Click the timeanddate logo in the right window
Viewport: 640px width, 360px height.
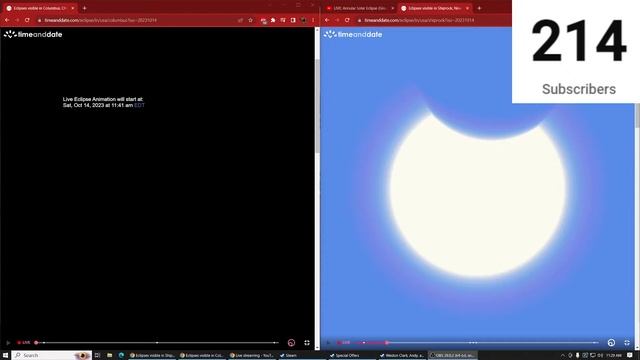(353, 34)
